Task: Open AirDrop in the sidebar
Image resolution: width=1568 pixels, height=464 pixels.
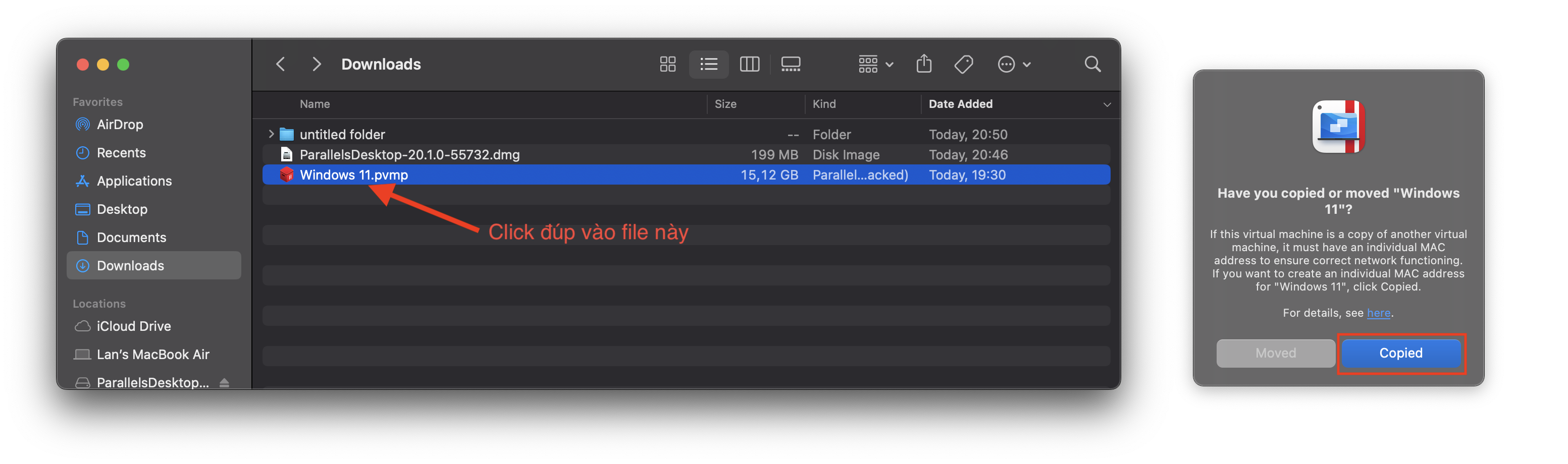Action: point(119,124)
